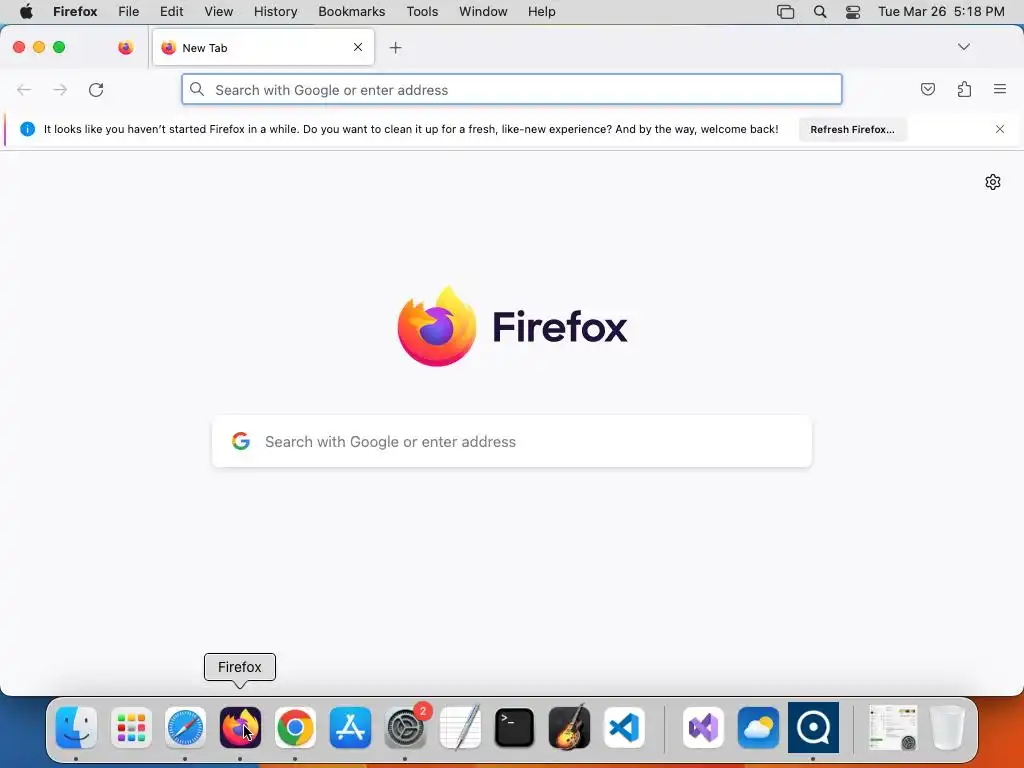
Task: Close the New Tab tab
Action: coord(358,47)
